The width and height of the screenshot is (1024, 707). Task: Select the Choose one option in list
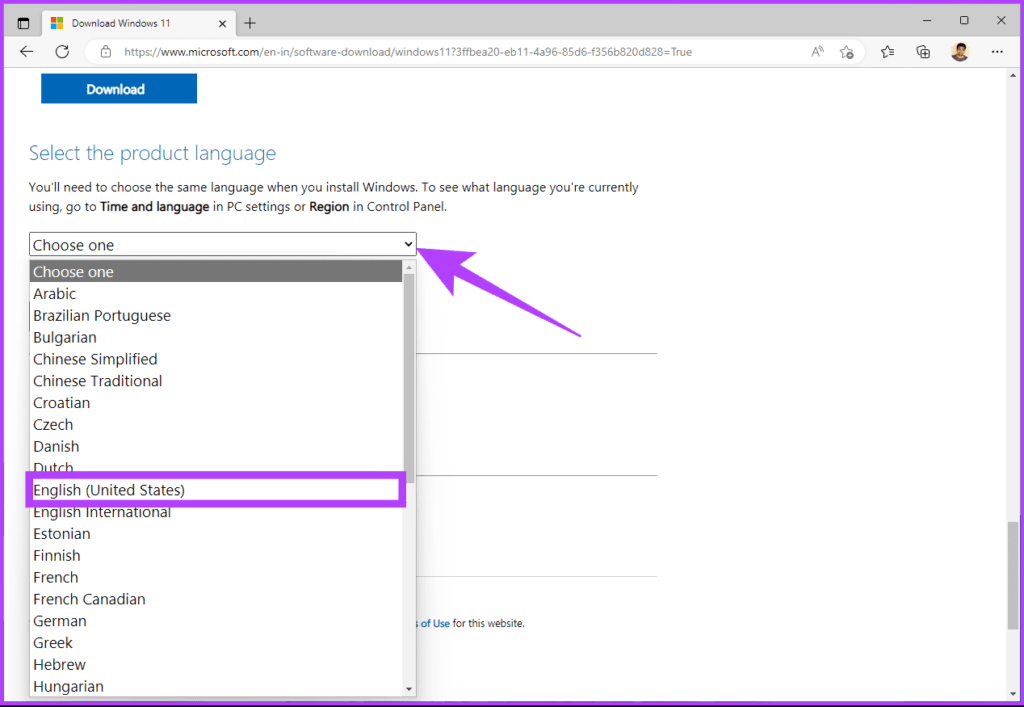[x=216, y=272]
